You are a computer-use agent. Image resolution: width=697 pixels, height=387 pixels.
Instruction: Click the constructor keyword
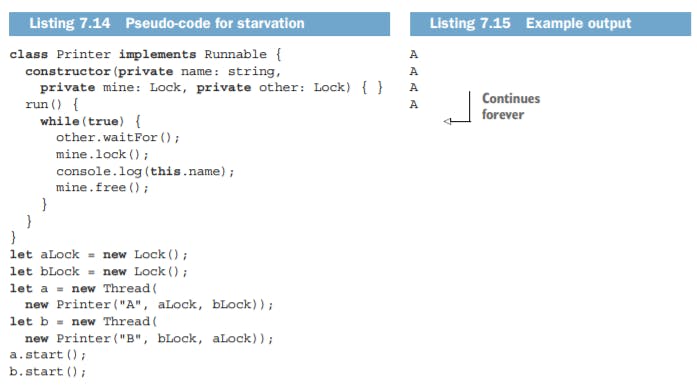click(x=68, y=71)
